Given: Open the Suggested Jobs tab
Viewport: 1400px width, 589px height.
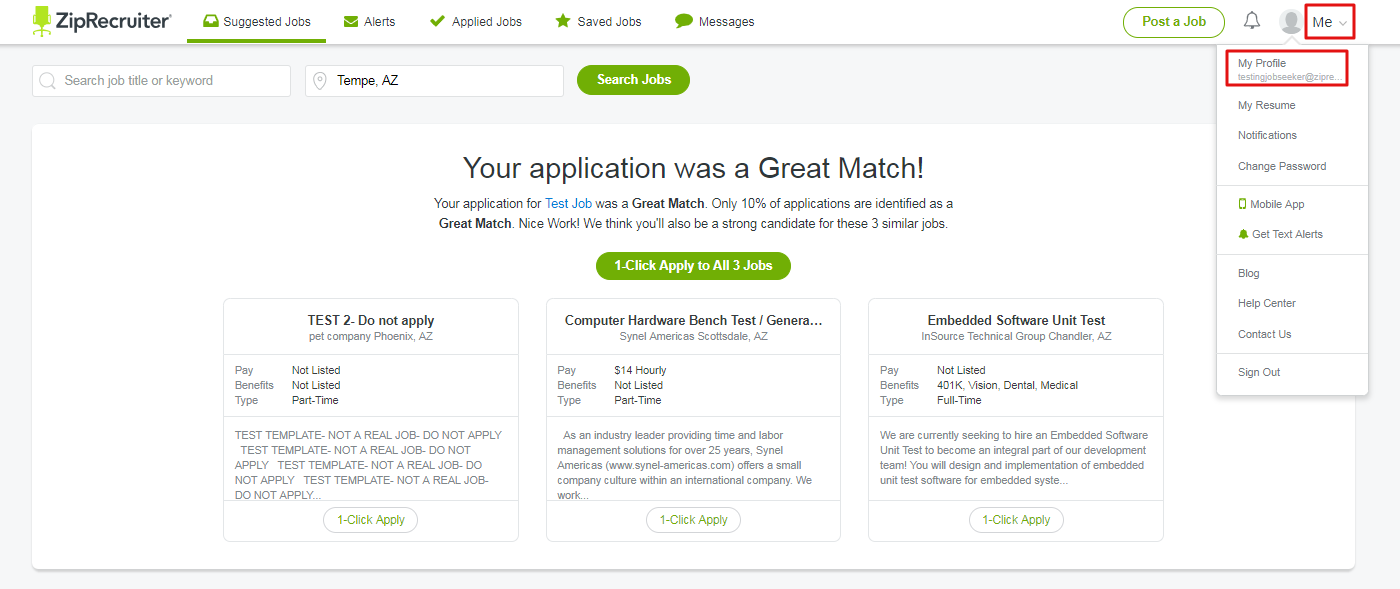Looking at the screenshot, I should pyautogui.click(x=256, y=22).
